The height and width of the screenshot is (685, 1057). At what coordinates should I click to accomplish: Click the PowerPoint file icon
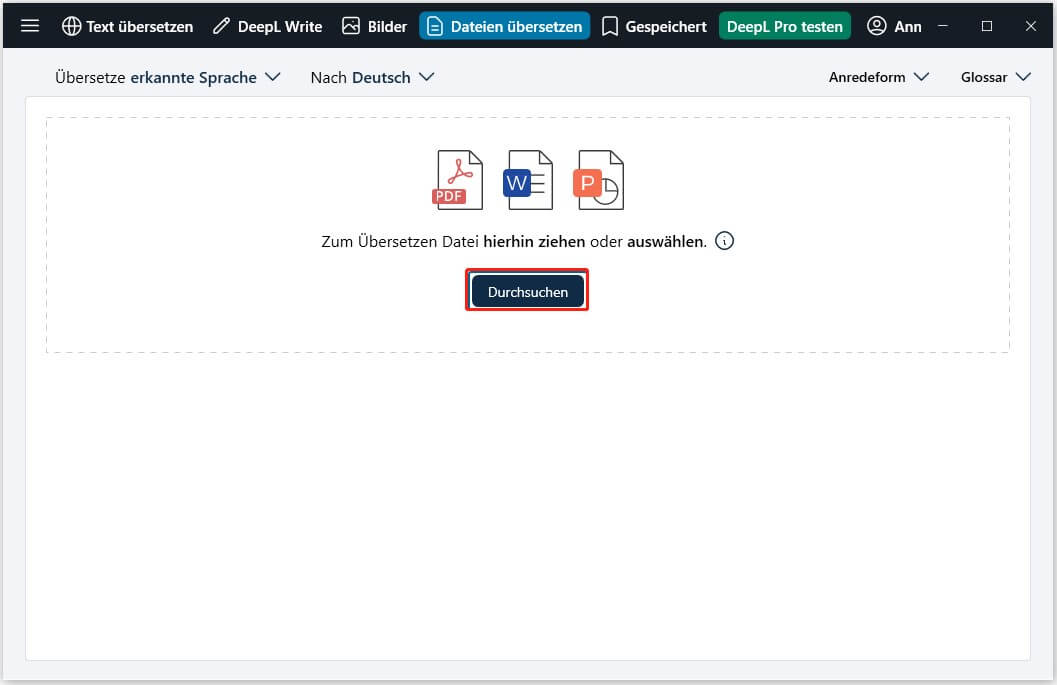[599, 180]
